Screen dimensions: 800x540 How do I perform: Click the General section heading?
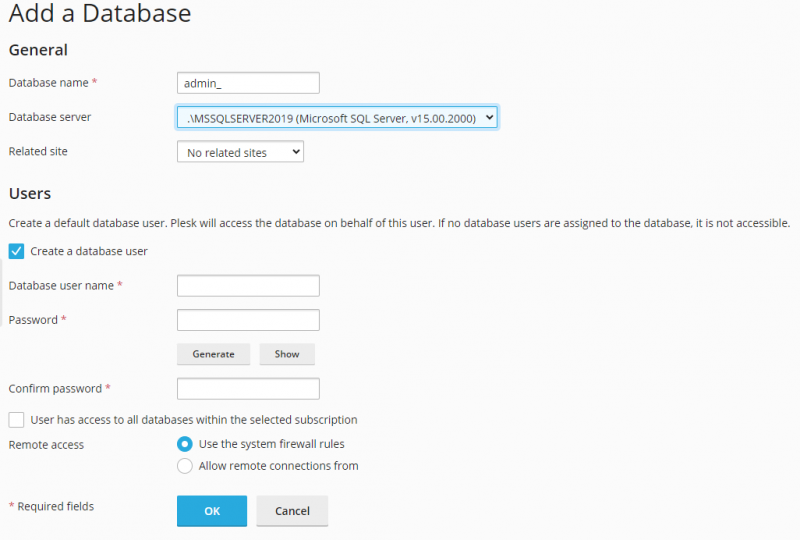(x=38, y=50)
